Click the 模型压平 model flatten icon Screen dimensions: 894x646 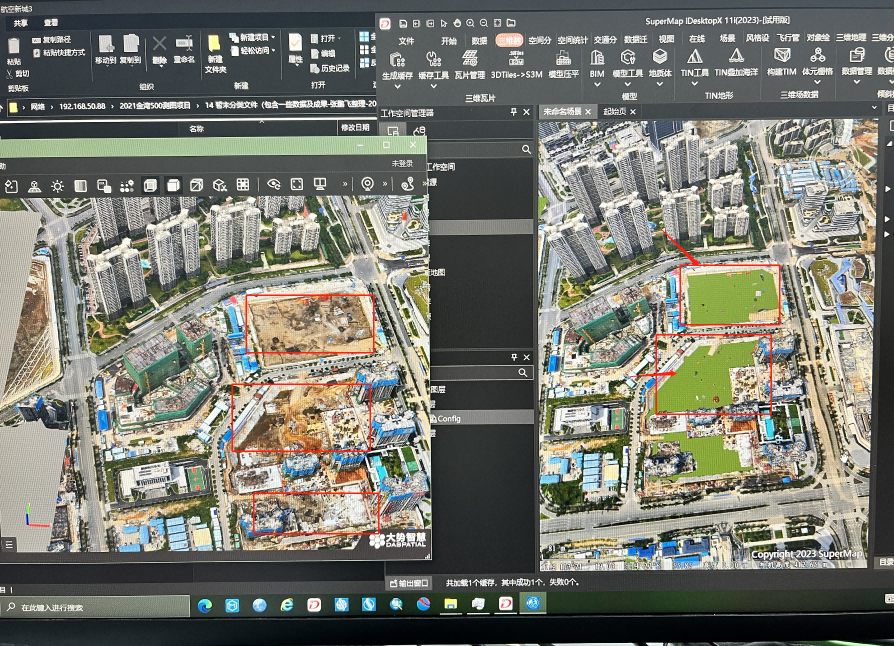point(563,58)
